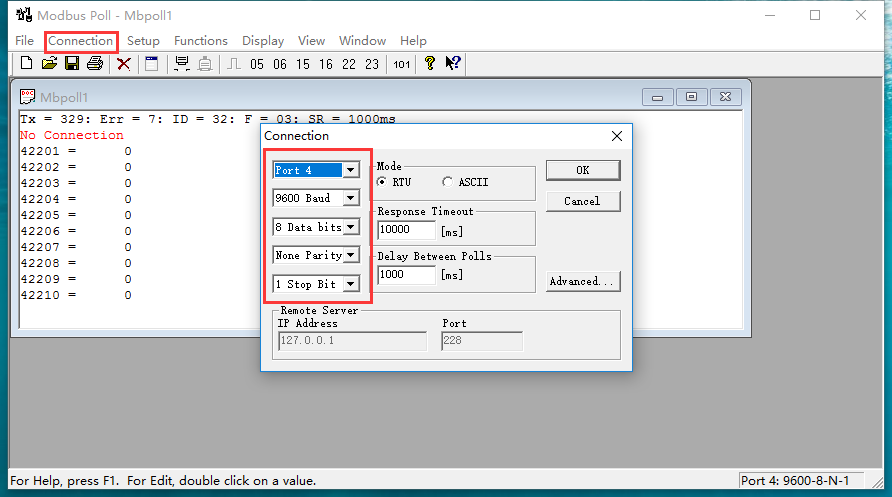Close the Mbpoll1 child window
The height and width of the screenshot is (497, 892).
tap(725, 97)
